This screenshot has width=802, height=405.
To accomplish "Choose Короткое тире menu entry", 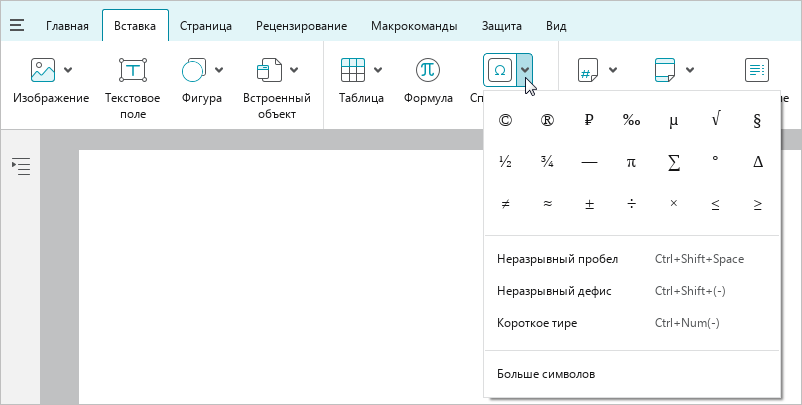I will tap(632, 323).
